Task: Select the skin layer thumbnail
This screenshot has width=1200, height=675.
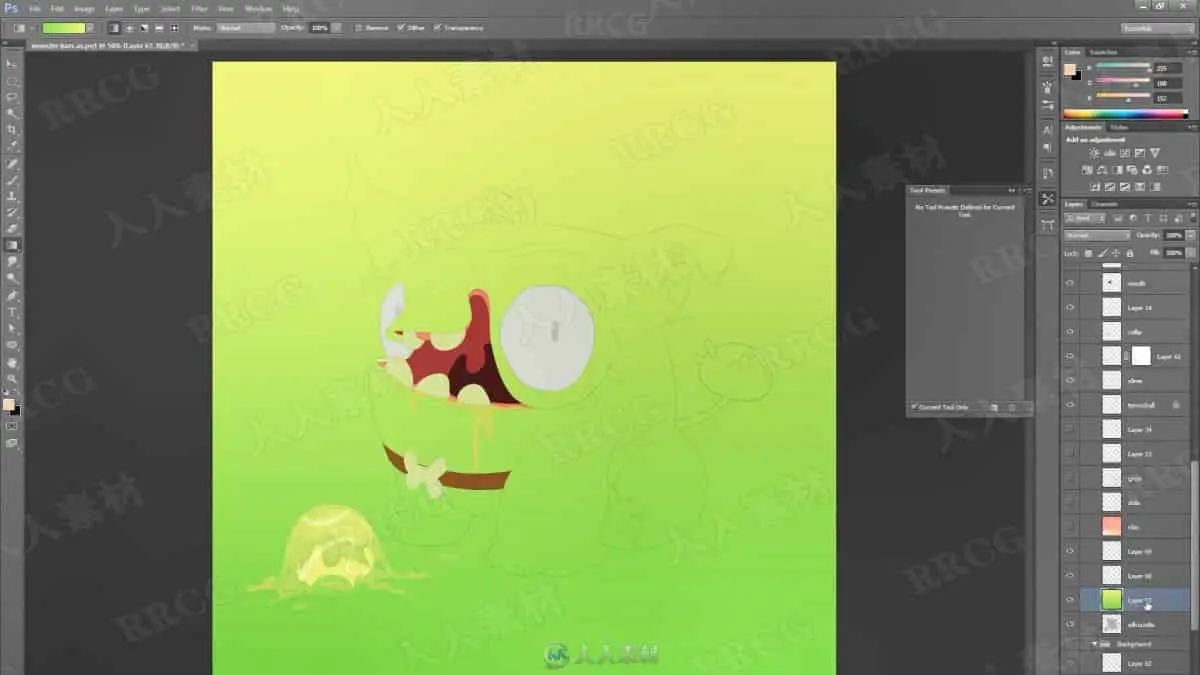Action: tap(1112, 526)
